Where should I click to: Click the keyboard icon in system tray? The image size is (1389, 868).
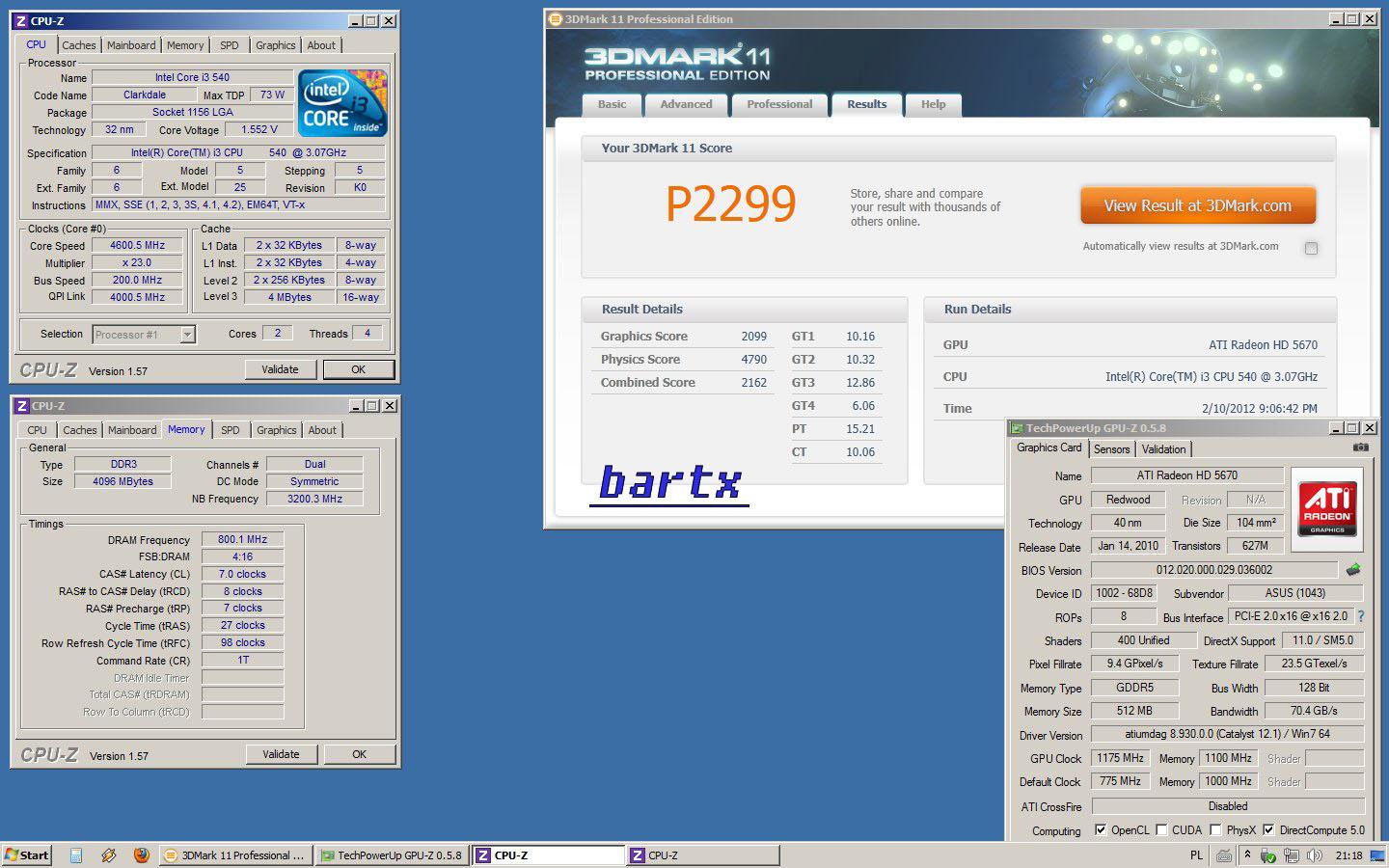point(1223,854)
